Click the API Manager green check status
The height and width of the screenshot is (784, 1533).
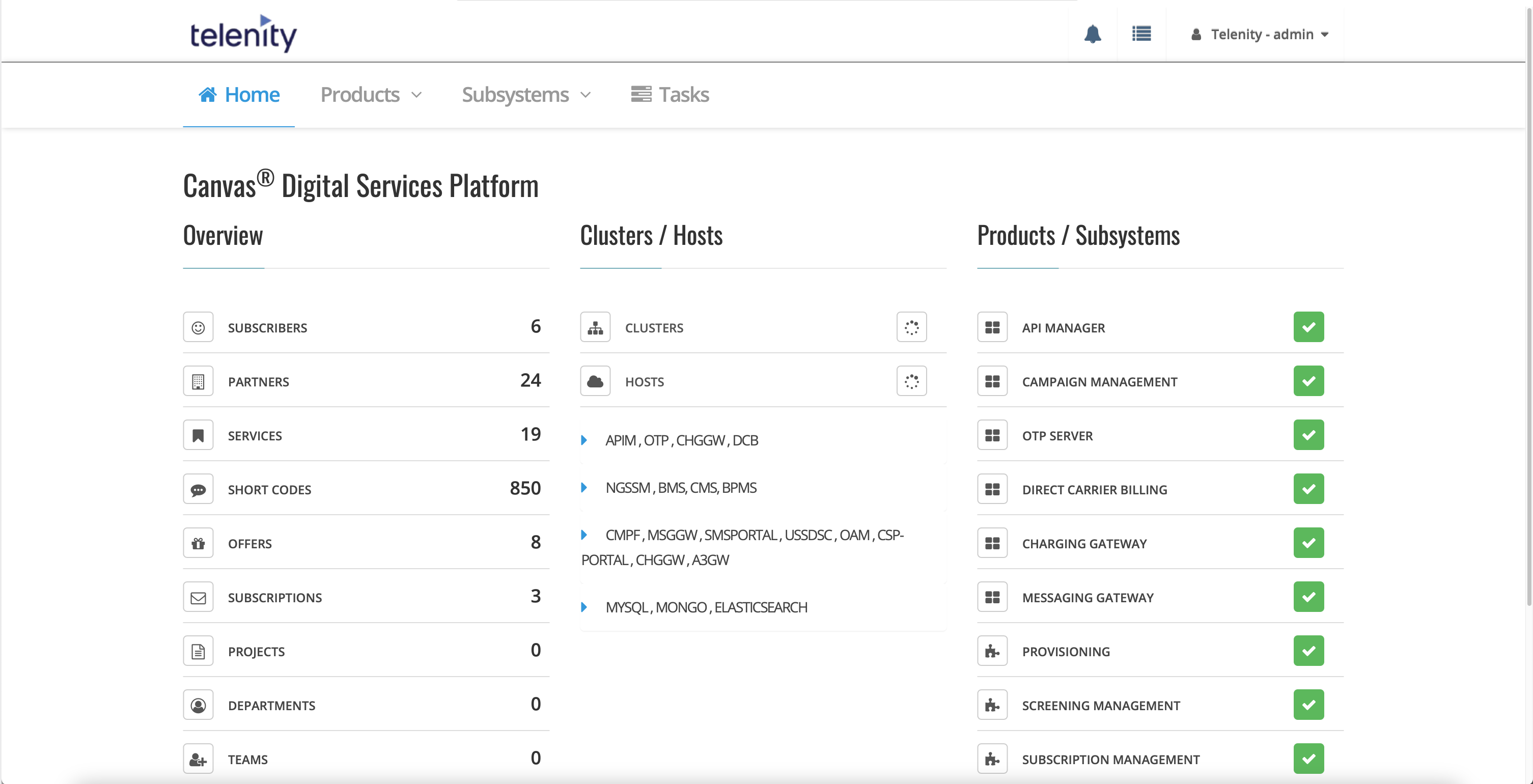[x=1308, y=327]
